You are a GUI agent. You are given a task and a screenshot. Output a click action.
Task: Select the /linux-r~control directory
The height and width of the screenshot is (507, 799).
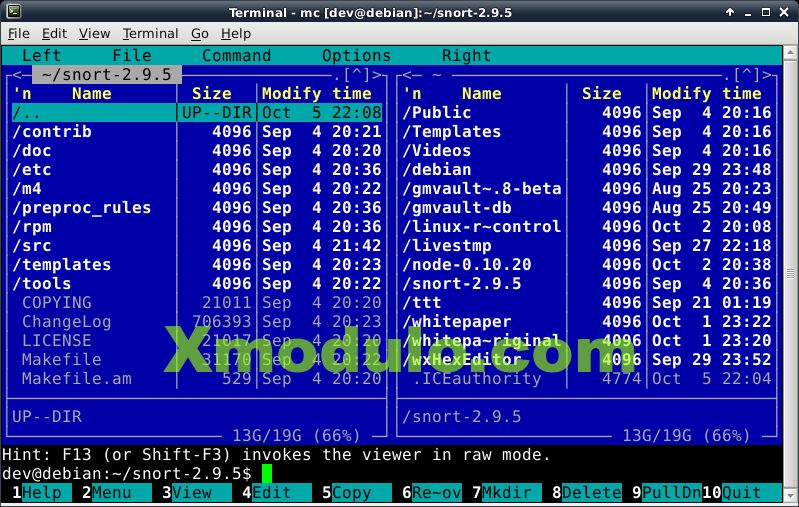(587, 226)
